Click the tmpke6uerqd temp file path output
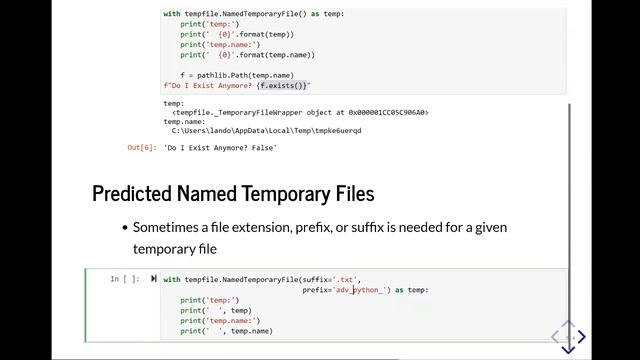640x360 pixels. (x=266, y=131)
